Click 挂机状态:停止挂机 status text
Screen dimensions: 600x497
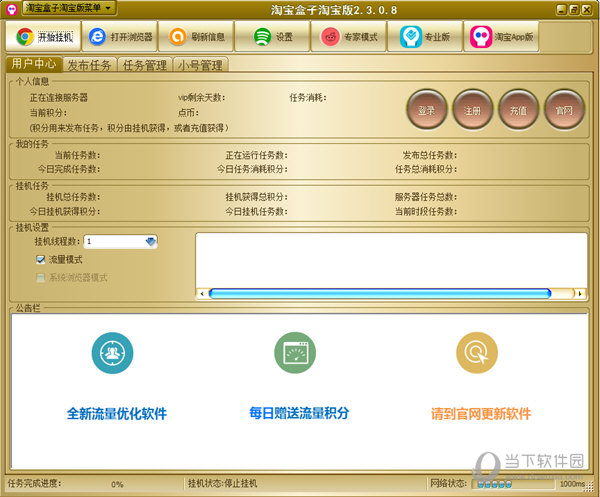coord(222,484)
